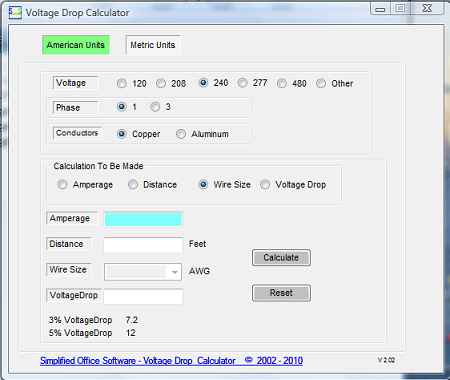450x380 pixels.
Task: Select 240 volts radio button
Action: (203, 83)
